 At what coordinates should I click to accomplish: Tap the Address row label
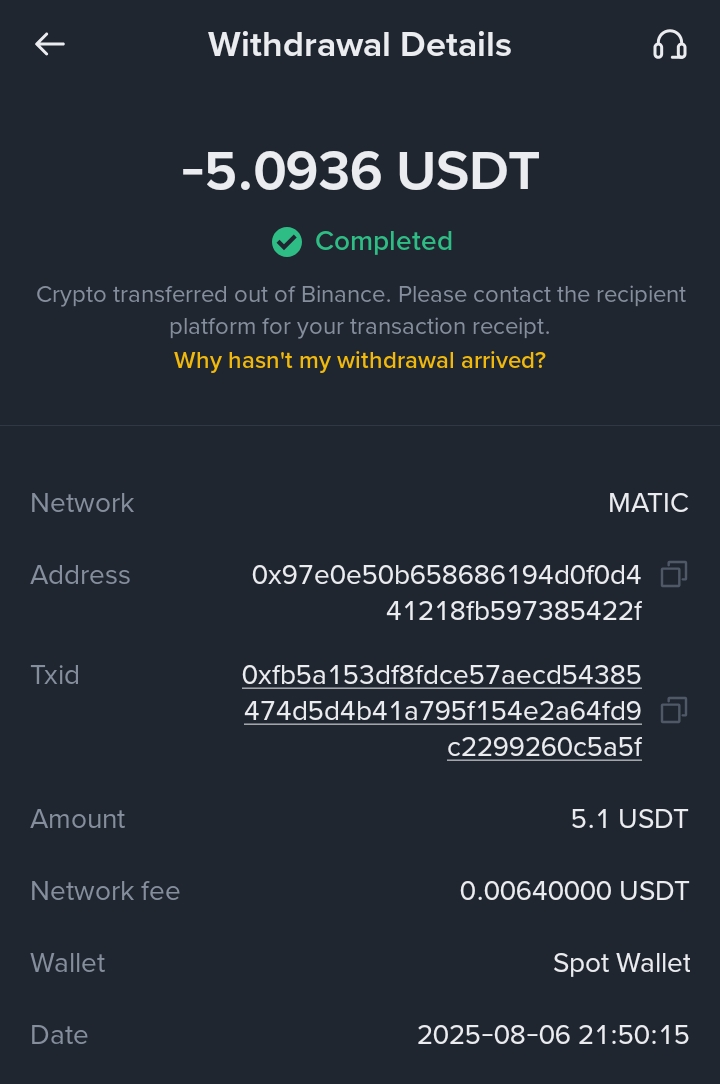pos(80,575)
